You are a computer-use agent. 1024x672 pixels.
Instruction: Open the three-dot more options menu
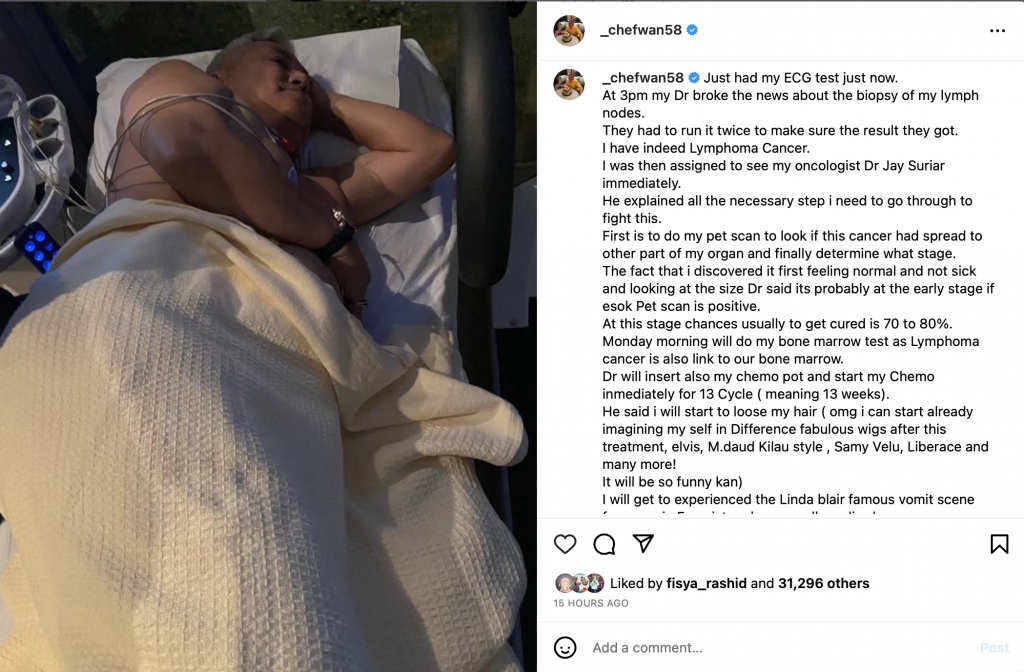click(997, 31)
